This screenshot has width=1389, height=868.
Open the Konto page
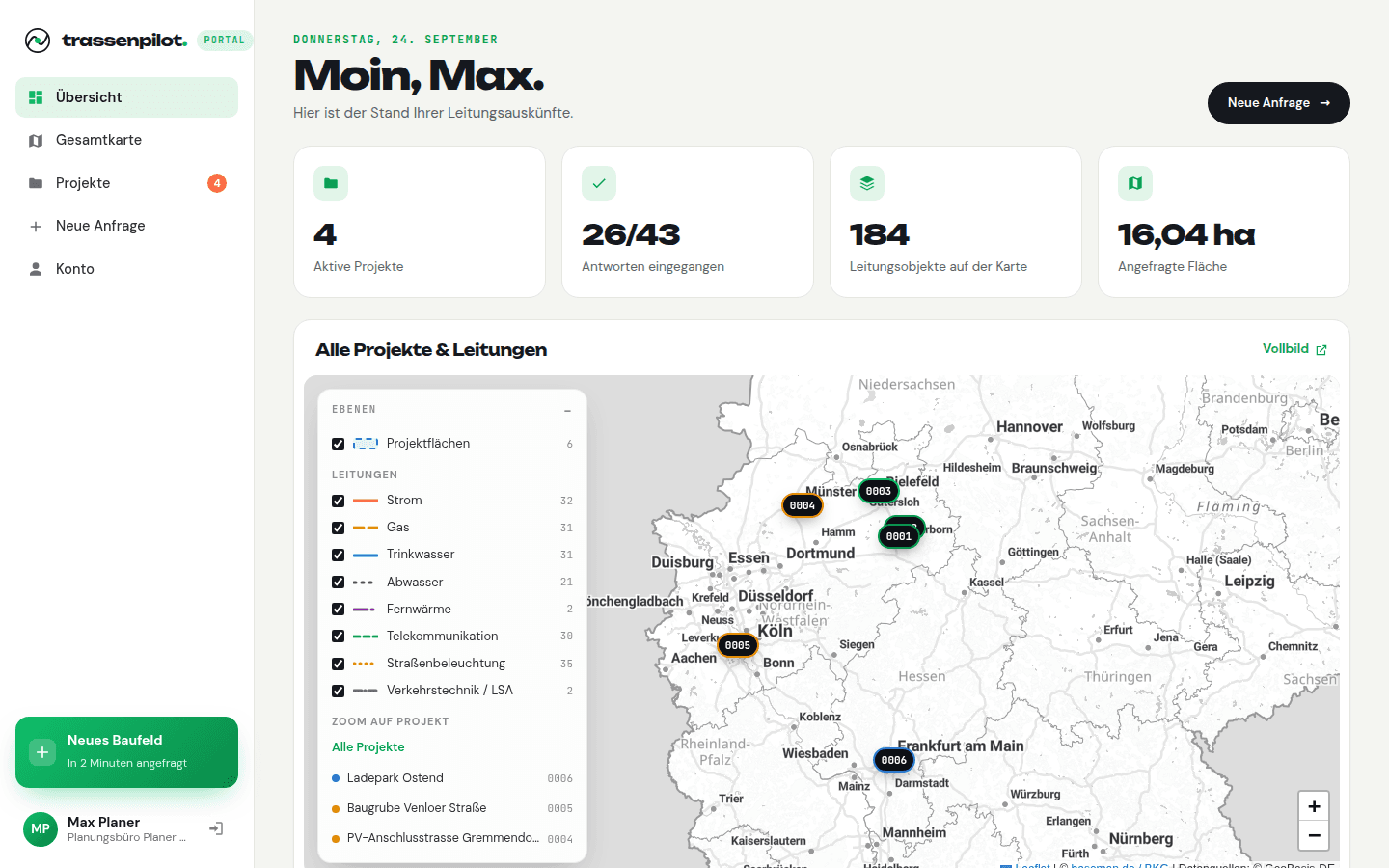pyautogui.click(x=126, y=269)
